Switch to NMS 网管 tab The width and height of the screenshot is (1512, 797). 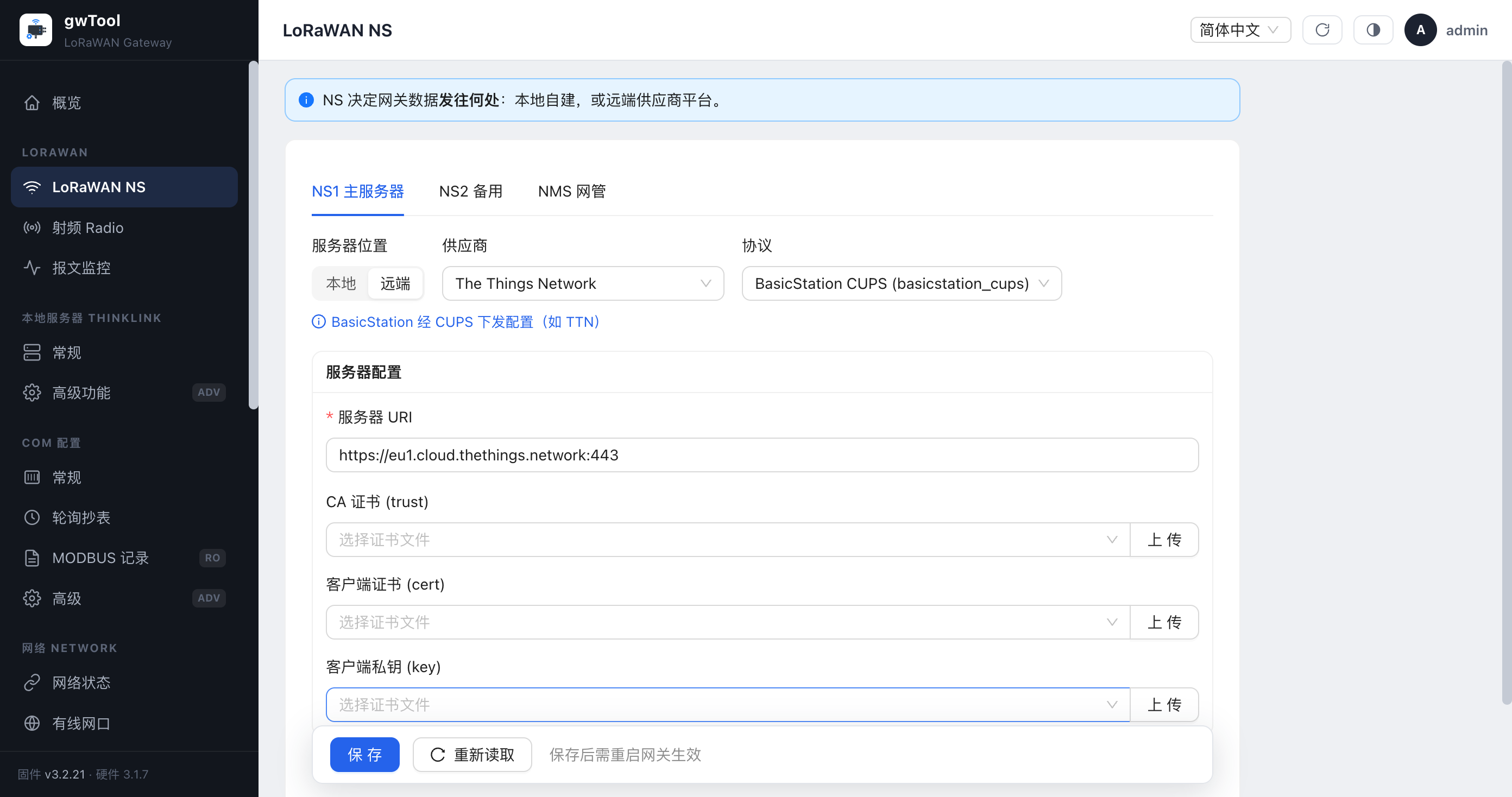tap(572, 191)
